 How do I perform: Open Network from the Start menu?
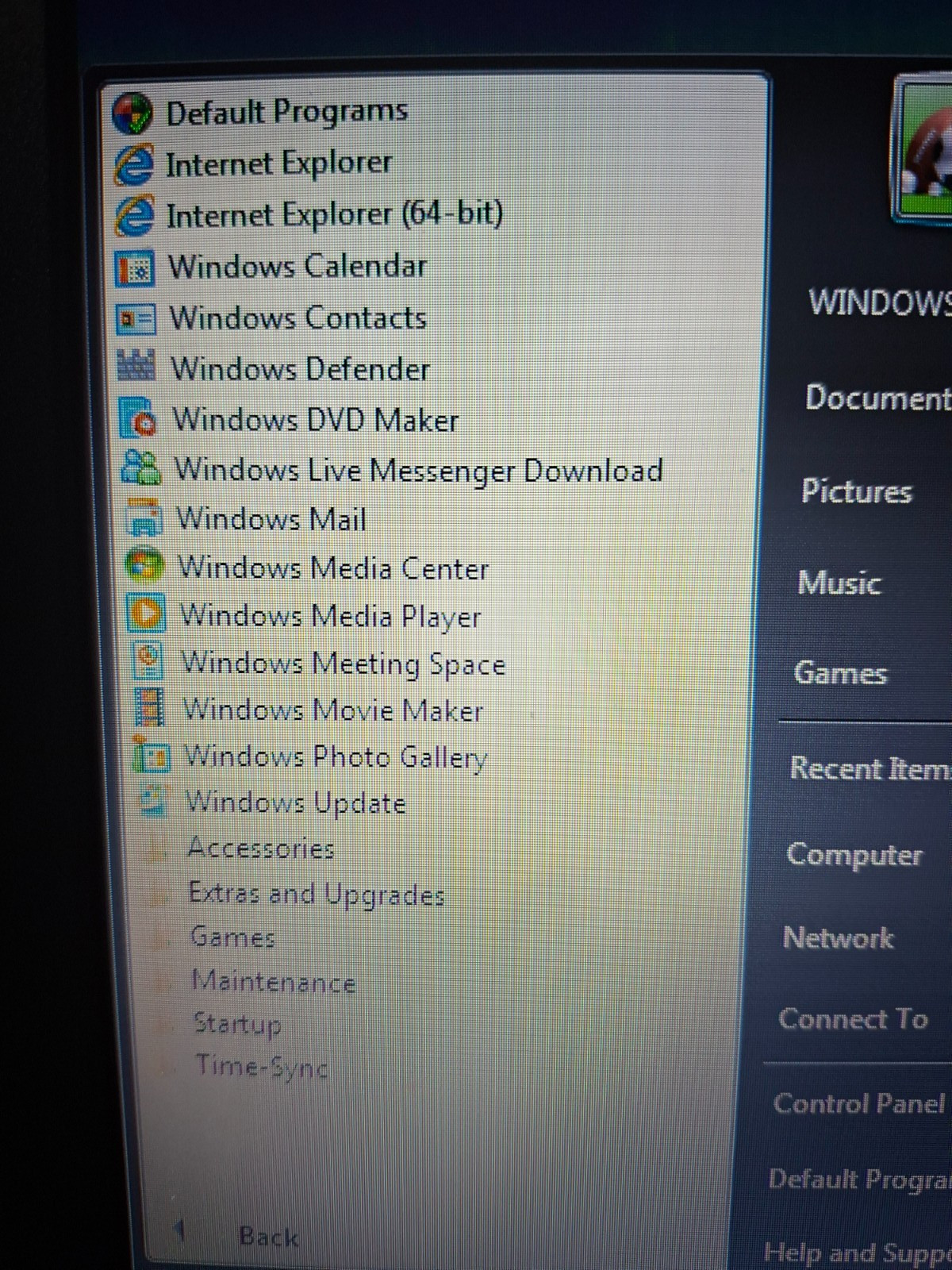tap(838, 938)
